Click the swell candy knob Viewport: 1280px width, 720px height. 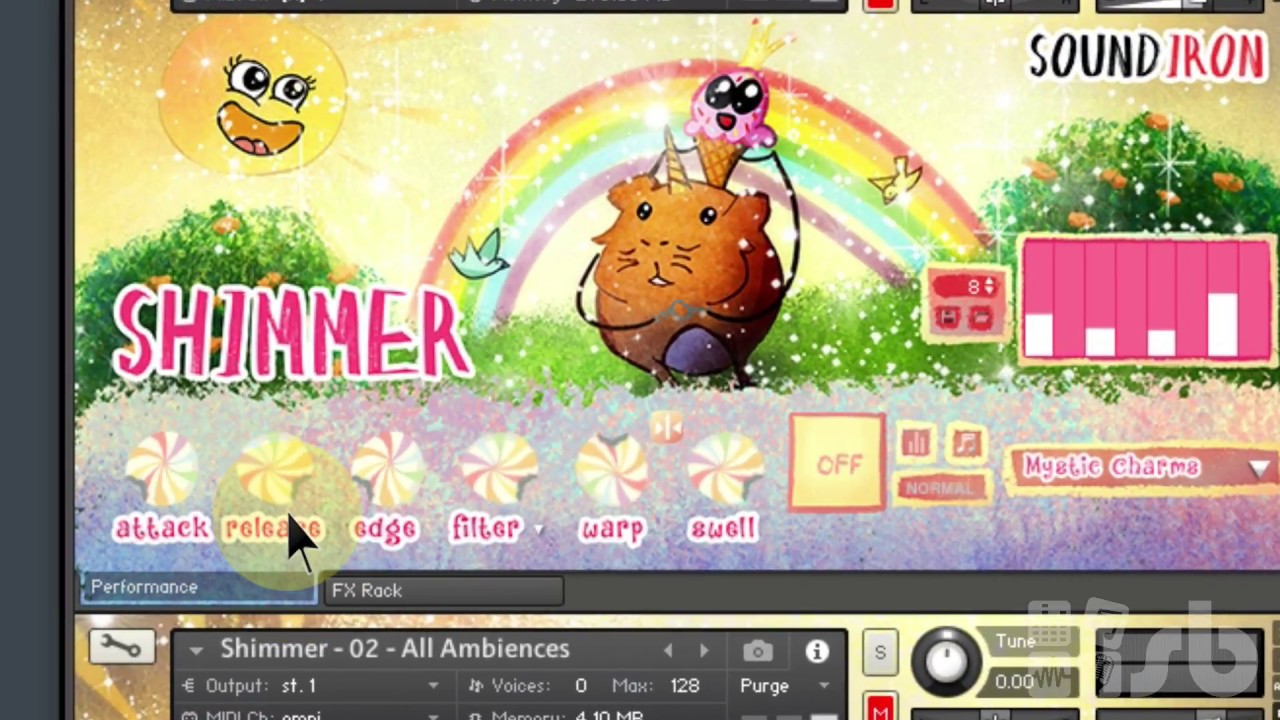tap(725, 468)
